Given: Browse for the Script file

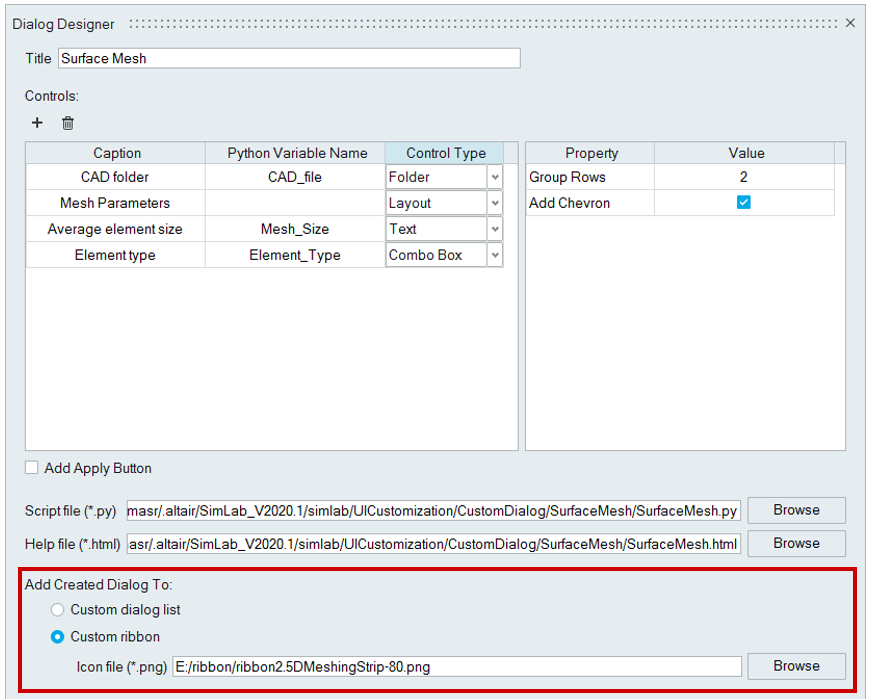Looking at the screenshot, I should coord(796,510).
